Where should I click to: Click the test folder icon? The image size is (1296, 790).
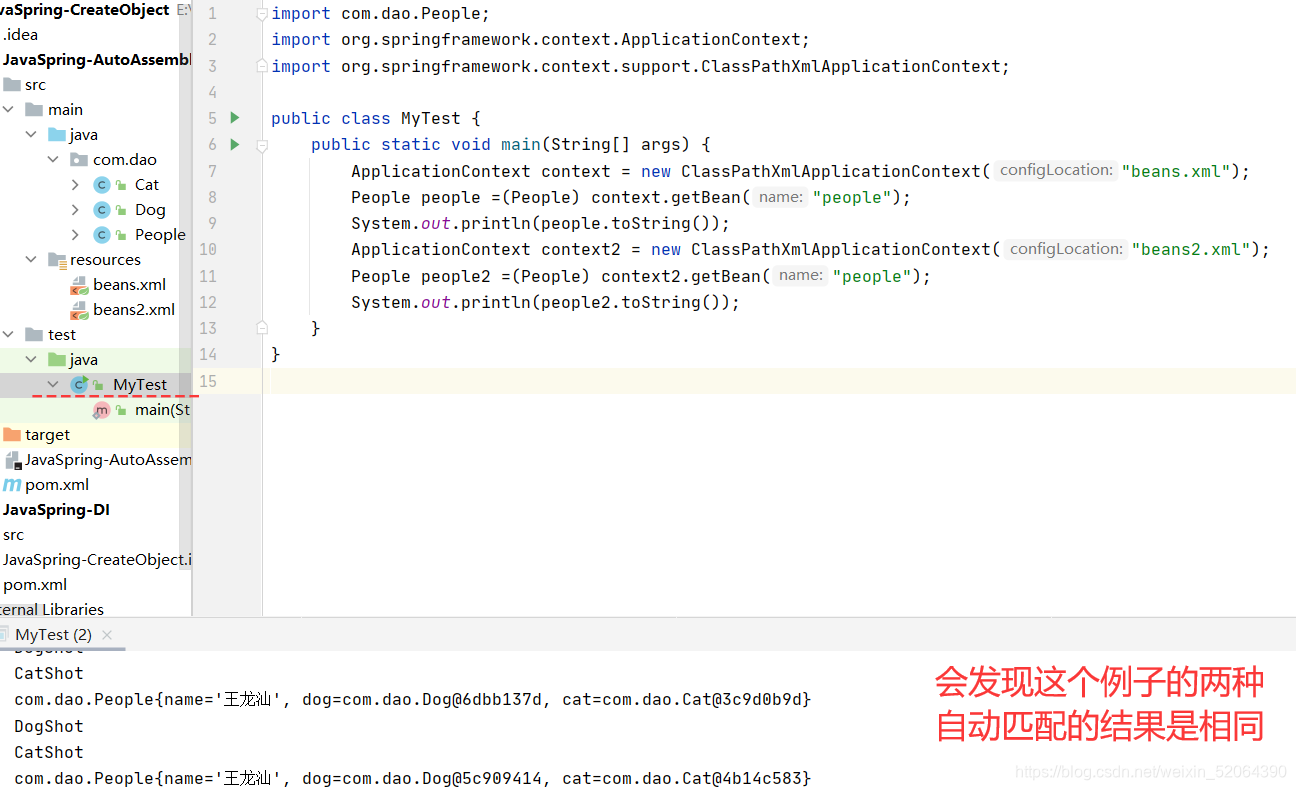tap(34, 334)
